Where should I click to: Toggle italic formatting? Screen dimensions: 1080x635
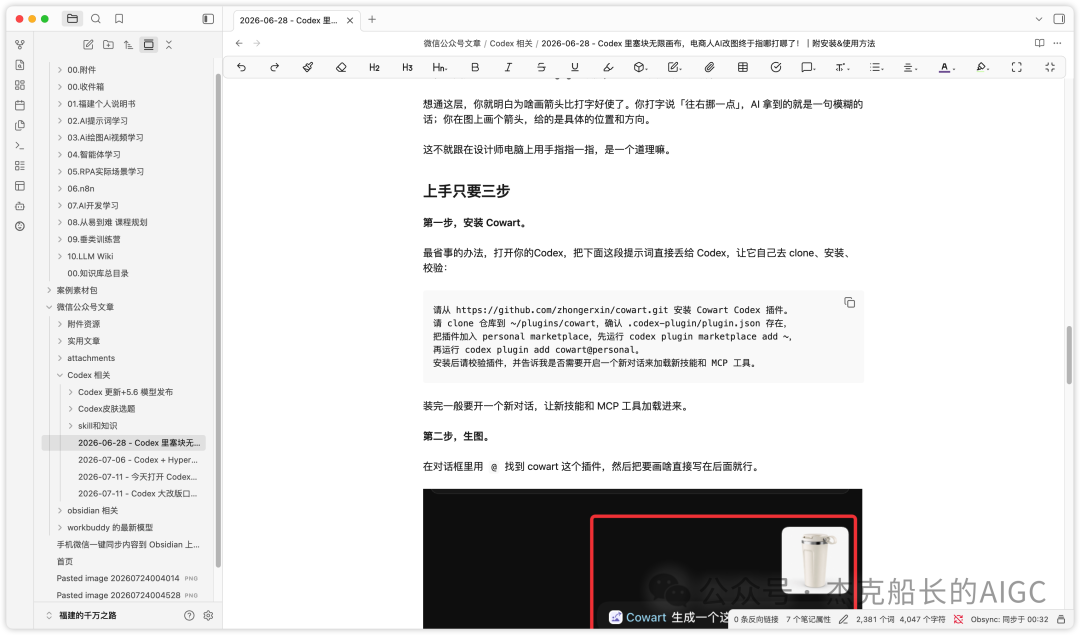tap(508, 67)
